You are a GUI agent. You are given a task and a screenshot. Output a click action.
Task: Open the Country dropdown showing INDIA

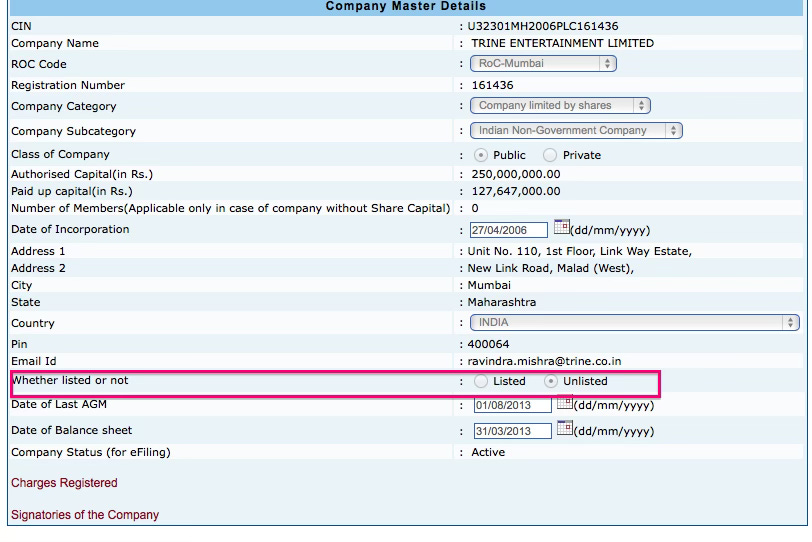[x=635, y=323]
